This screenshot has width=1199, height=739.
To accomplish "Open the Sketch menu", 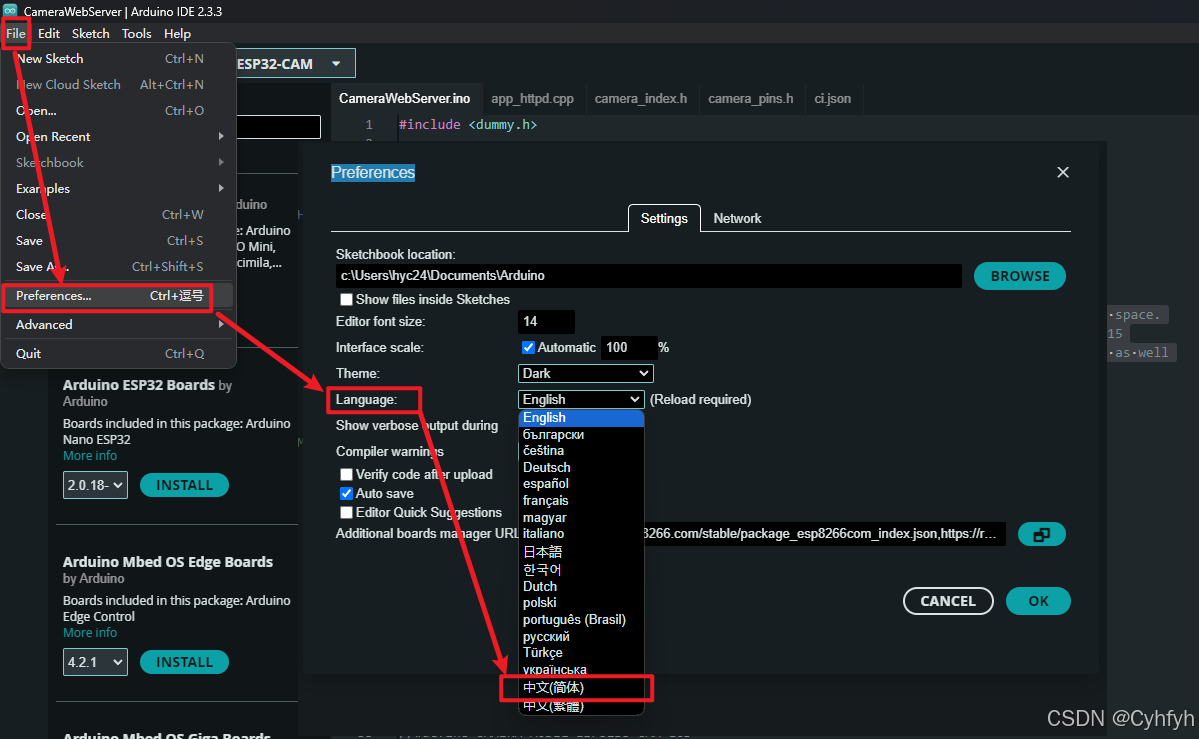I will tap(90, 34).
